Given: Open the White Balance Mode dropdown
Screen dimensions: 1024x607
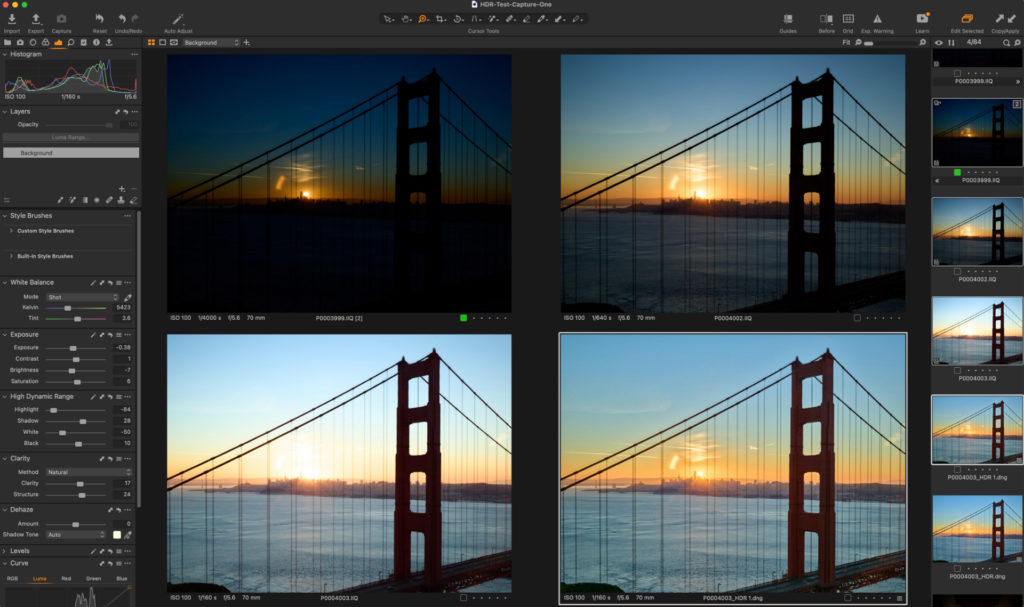Looking at the screenshot, I should coord(82,297).
